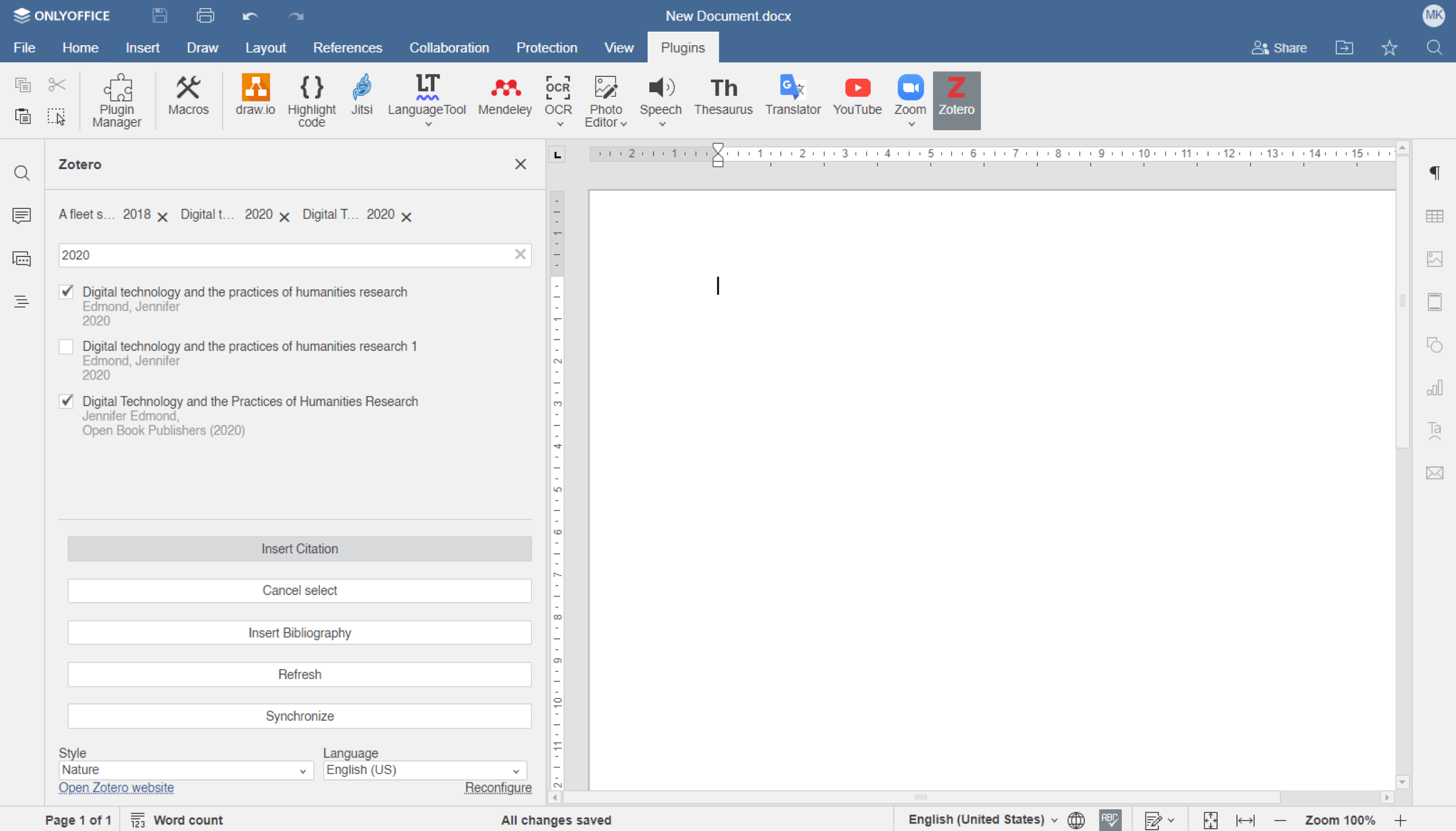Open the Layout tab

click(x=265, y=48)
